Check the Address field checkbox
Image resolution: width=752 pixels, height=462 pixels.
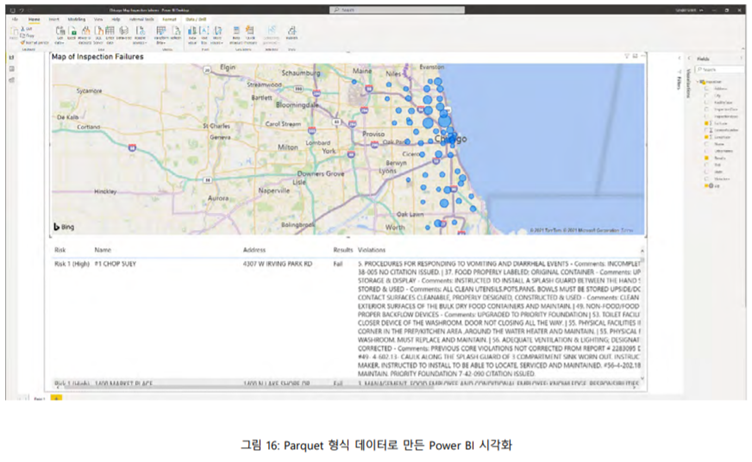(706, 88)
